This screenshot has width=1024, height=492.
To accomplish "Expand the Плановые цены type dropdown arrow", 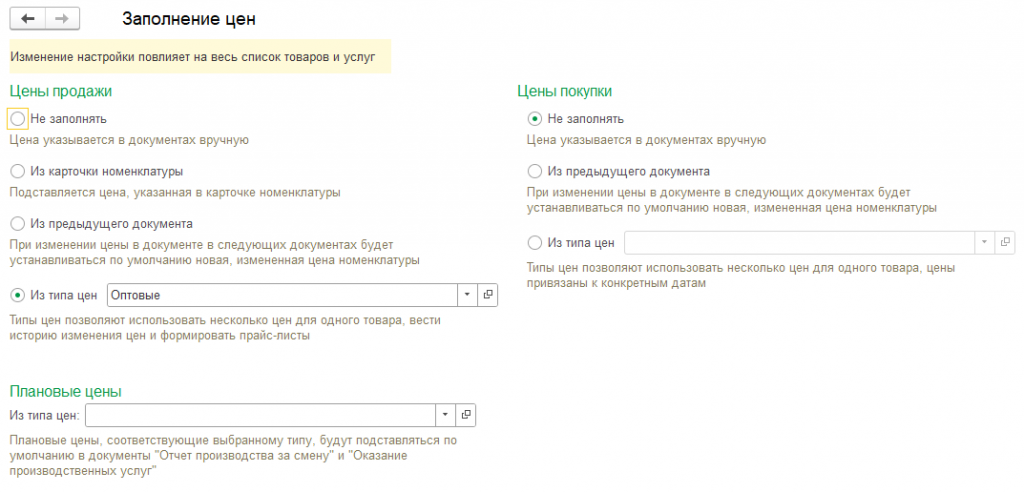I will [x=445, y=415].
